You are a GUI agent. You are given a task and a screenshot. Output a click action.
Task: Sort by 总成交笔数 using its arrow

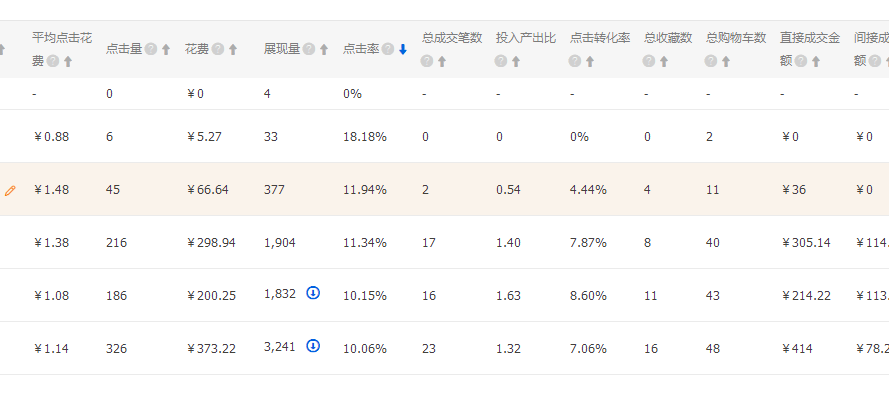click(x=442, y=61)
